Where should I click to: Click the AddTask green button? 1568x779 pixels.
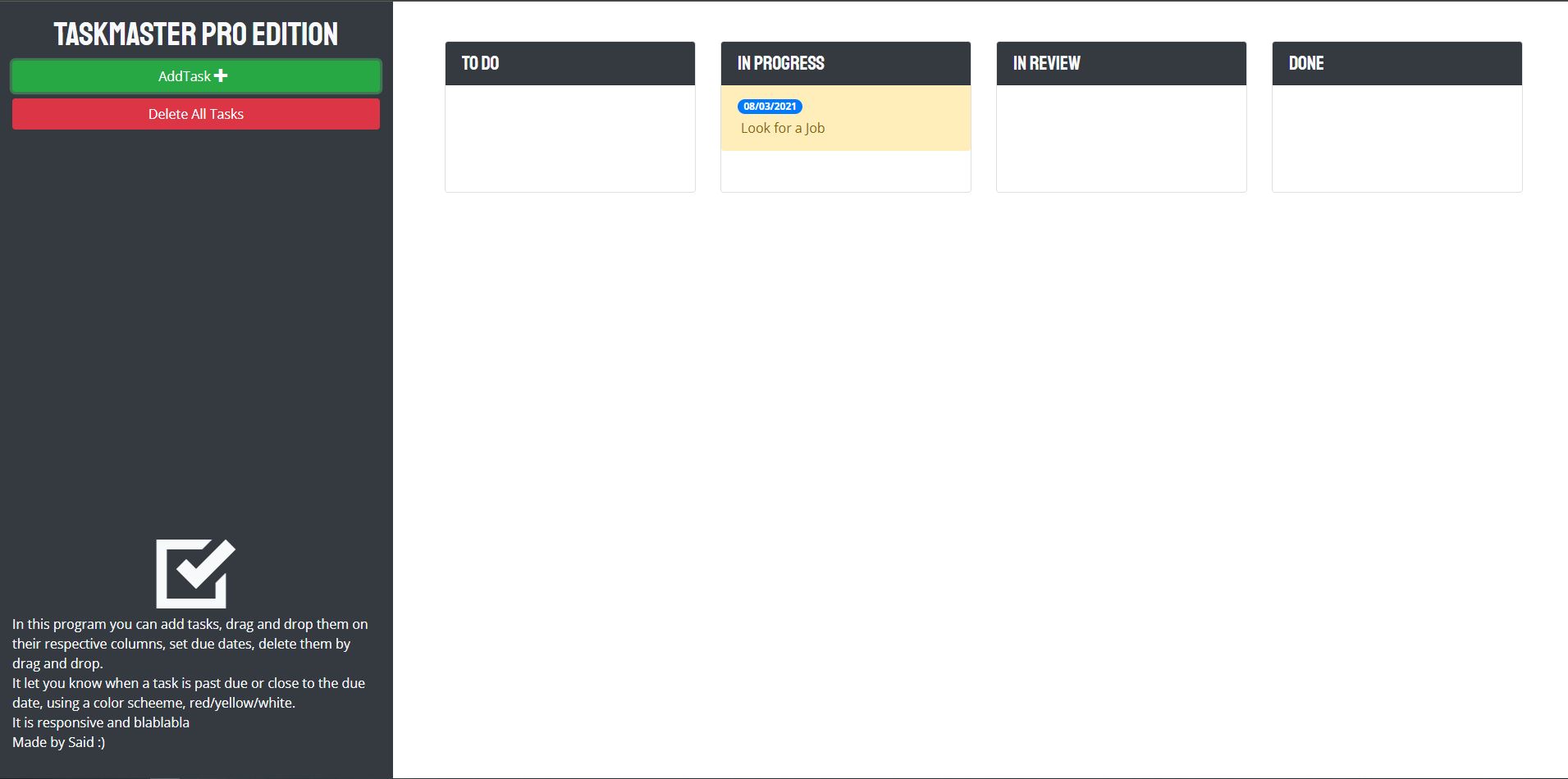(196, 76)
